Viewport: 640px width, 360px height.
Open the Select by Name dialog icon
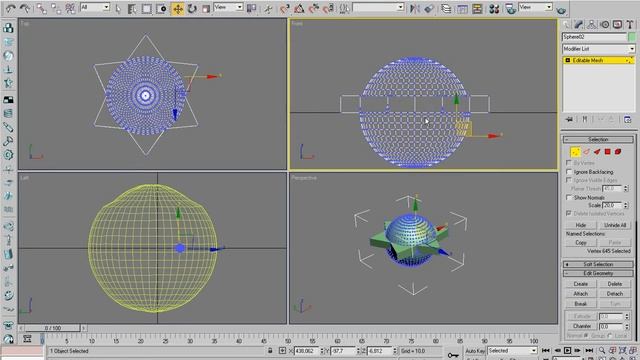coord(132,8)
